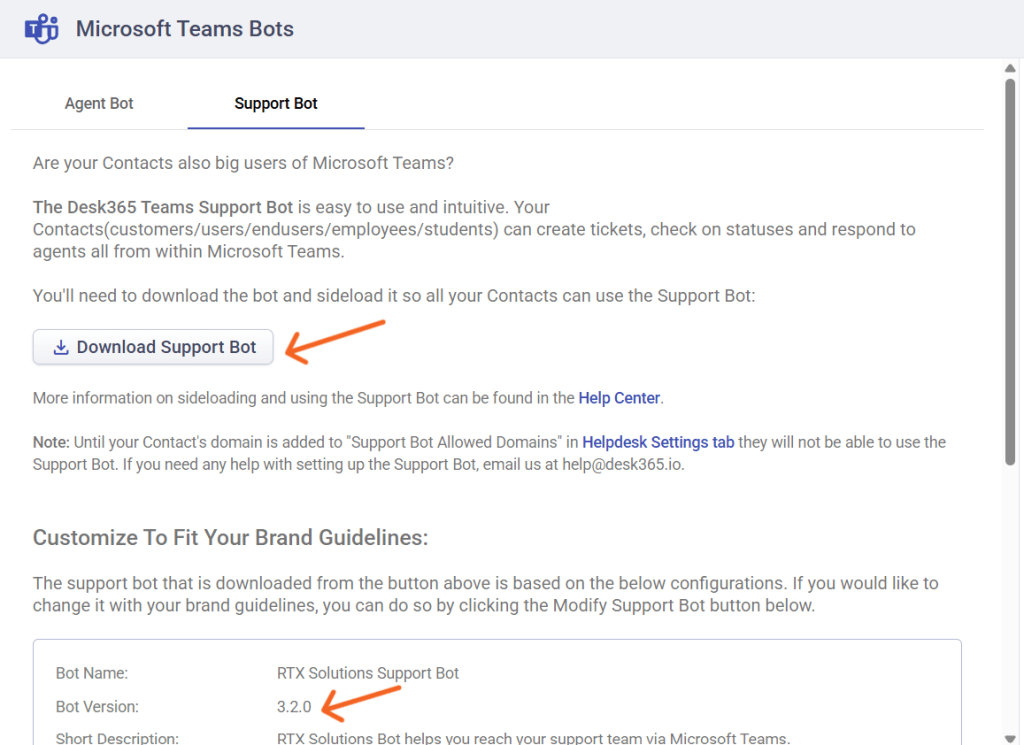Viewport: 1024px width, 745px height.
Task: Click the Microsoft Teams Bots page title
Action: pos(185,29)
